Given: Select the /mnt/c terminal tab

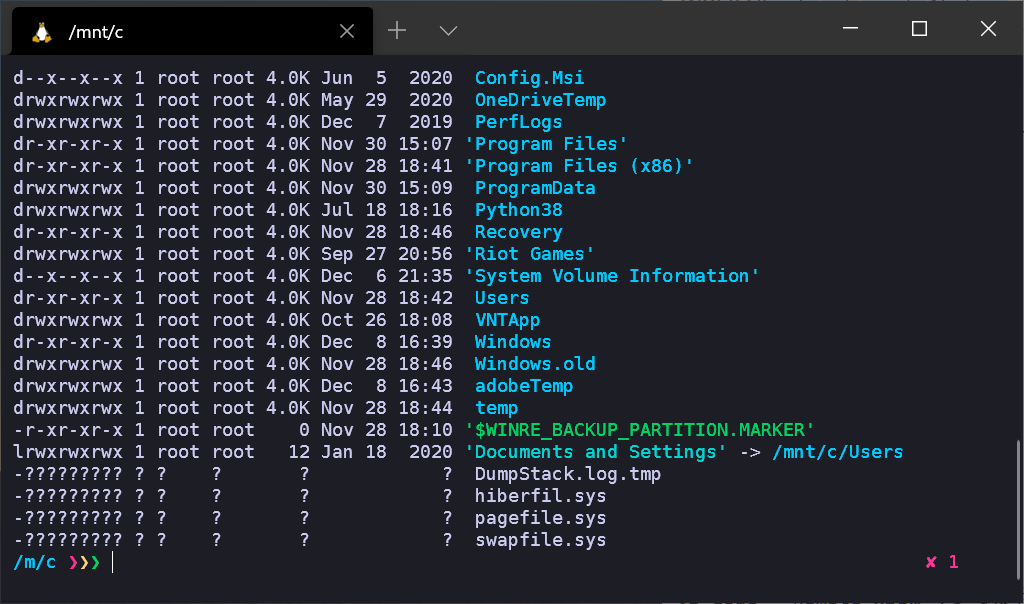Looking at the screenshot, I should click(193, 31).
